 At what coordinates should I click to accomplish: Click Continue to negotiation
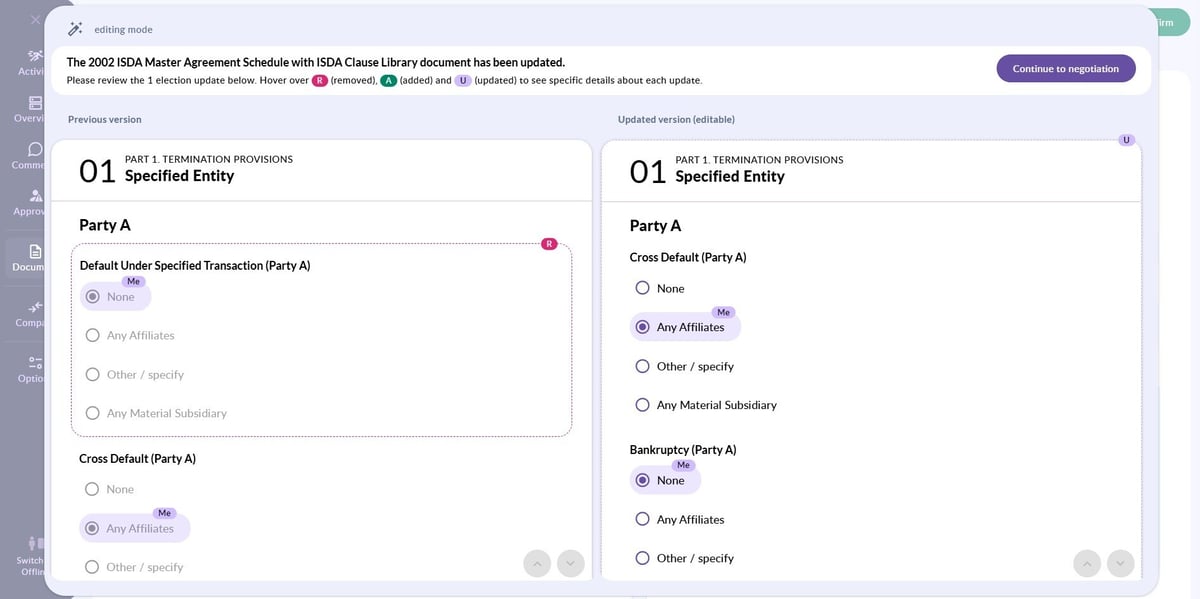(x=1066, y=68)
